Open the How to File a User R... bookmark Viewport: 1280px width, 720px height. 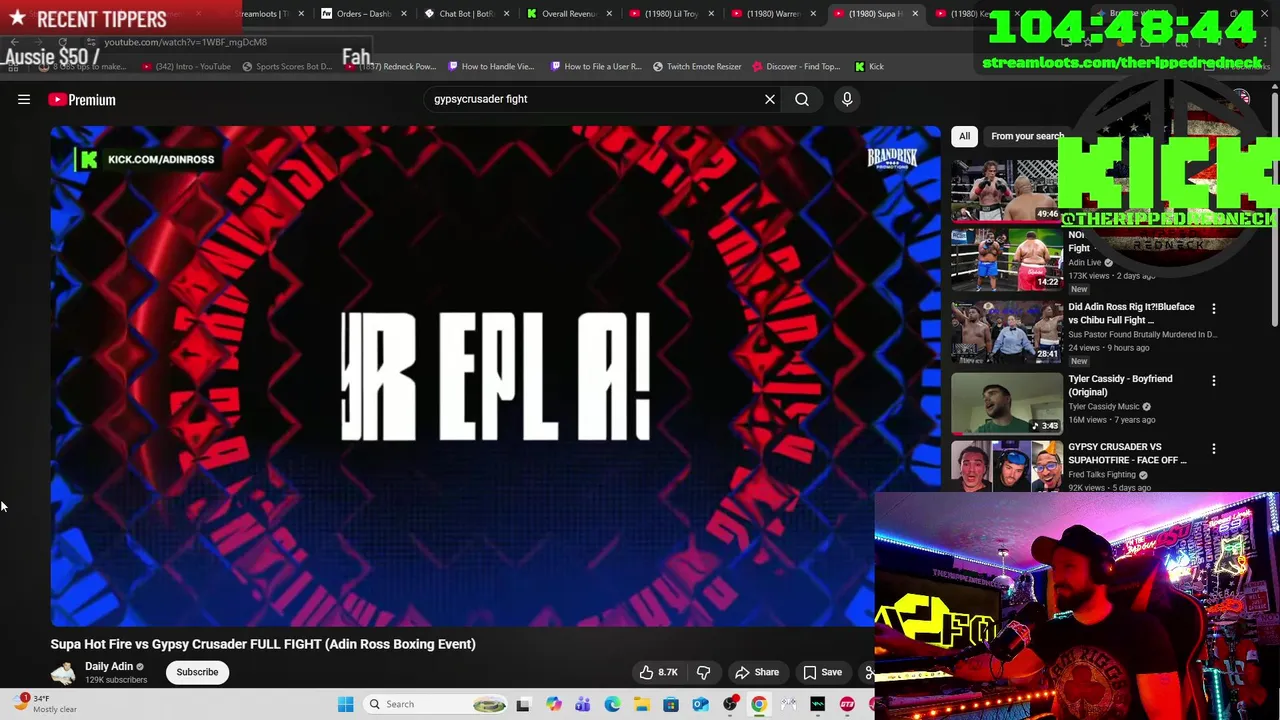pos(594,67)
